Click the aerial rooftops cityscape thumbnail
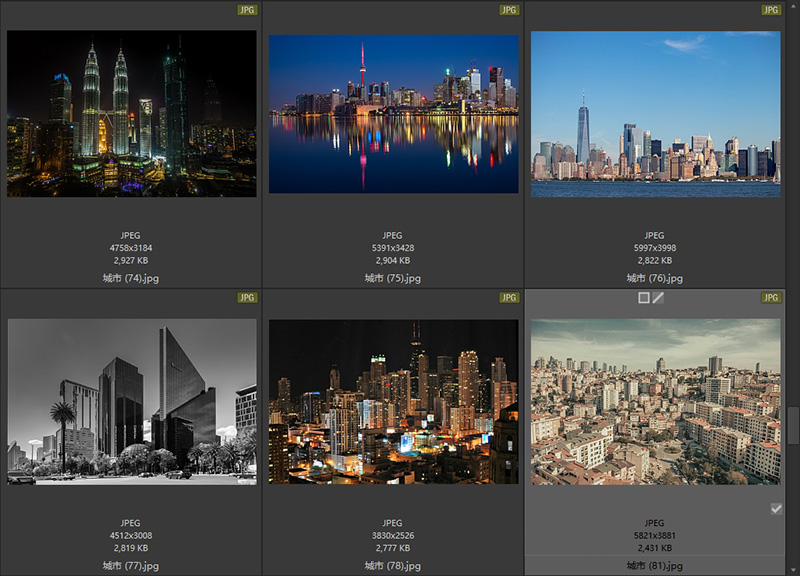The width and height of the screenshot is (800, 576). pyautogui.click(x=655, y=402)
